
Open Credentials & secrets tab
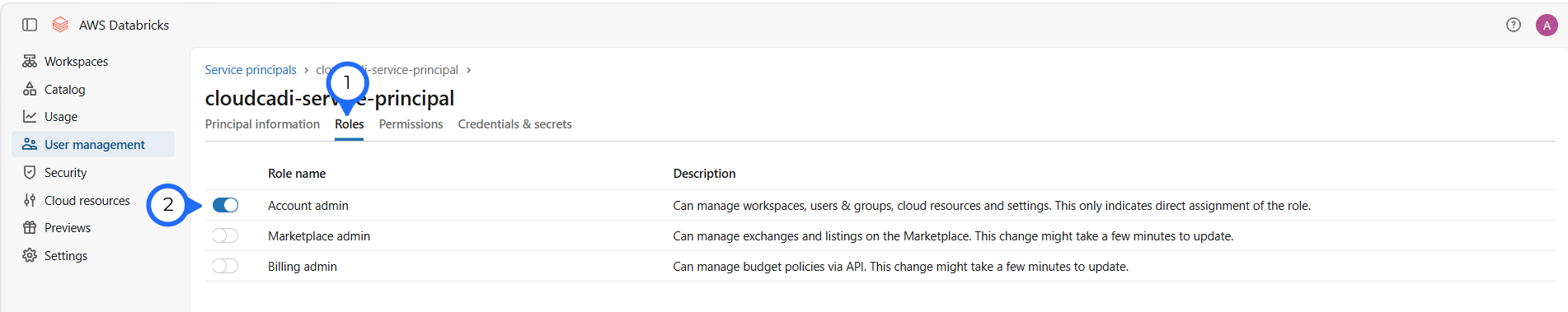(x=514, y=124)
